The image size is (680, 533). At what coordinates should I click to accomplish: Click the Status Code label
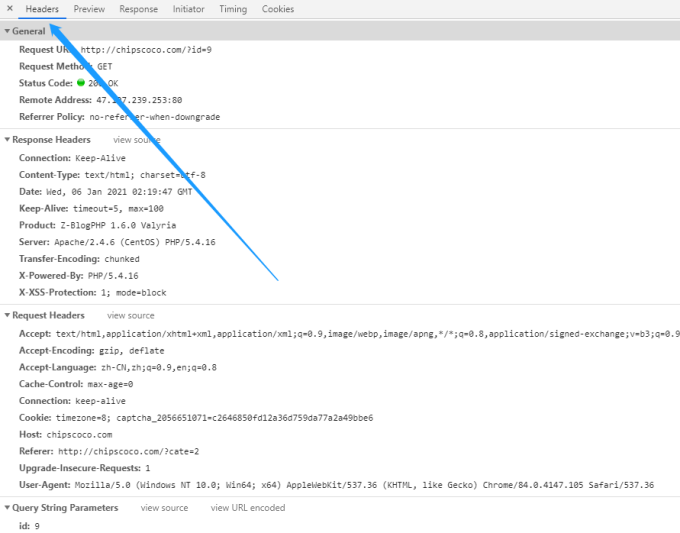pos(46,83)
